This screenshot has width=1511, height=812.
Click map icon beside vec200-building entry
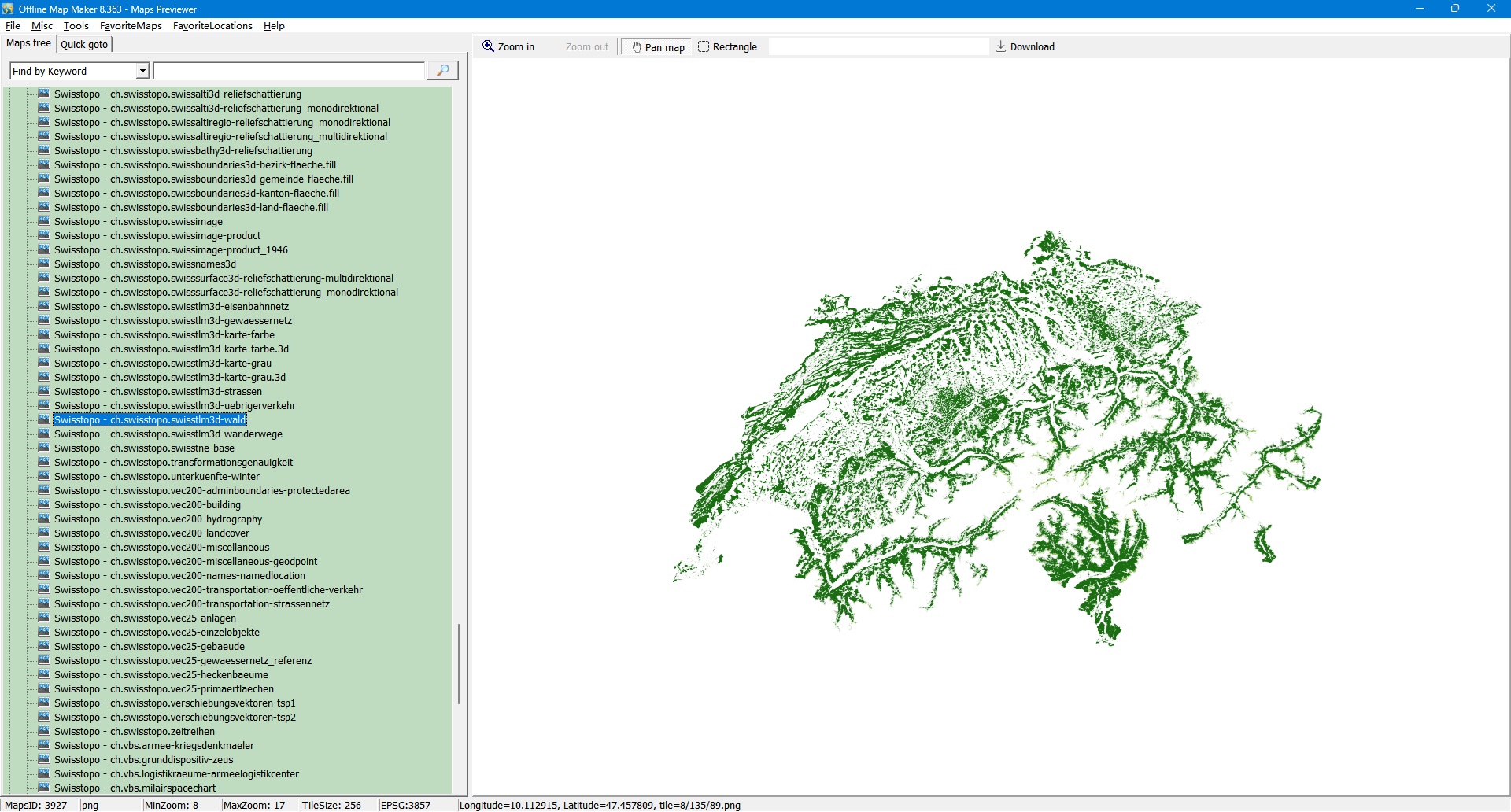tap(45, 504)
